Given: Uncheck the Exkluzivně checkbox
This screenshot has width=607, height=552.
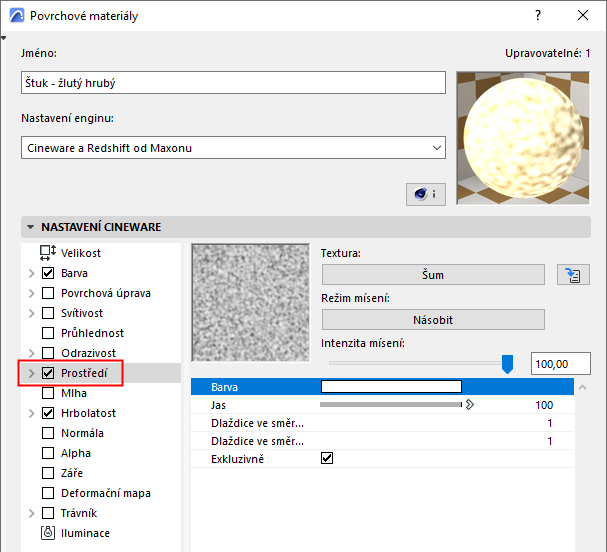Looking at the screenshot, I should tap(327, 459).
